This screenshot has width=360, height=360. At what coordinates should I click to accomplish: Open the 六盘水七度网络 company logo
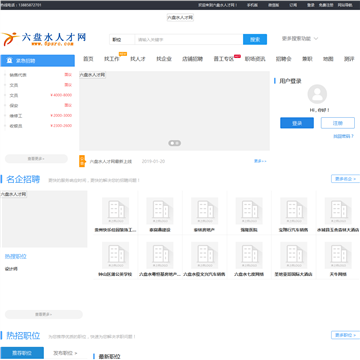click(249, 255)
